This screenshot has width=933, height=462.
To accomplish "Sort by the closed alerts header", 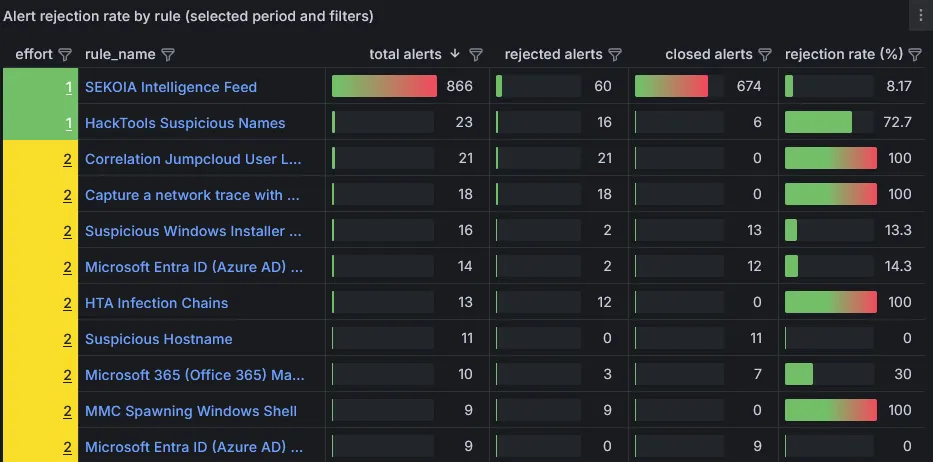I will tap(709, 54).
